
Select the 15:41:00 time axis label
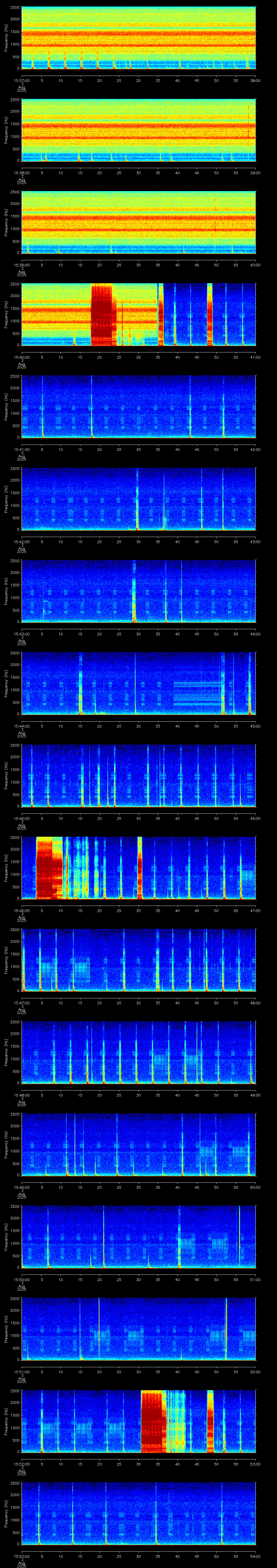[x=21, y=449]
